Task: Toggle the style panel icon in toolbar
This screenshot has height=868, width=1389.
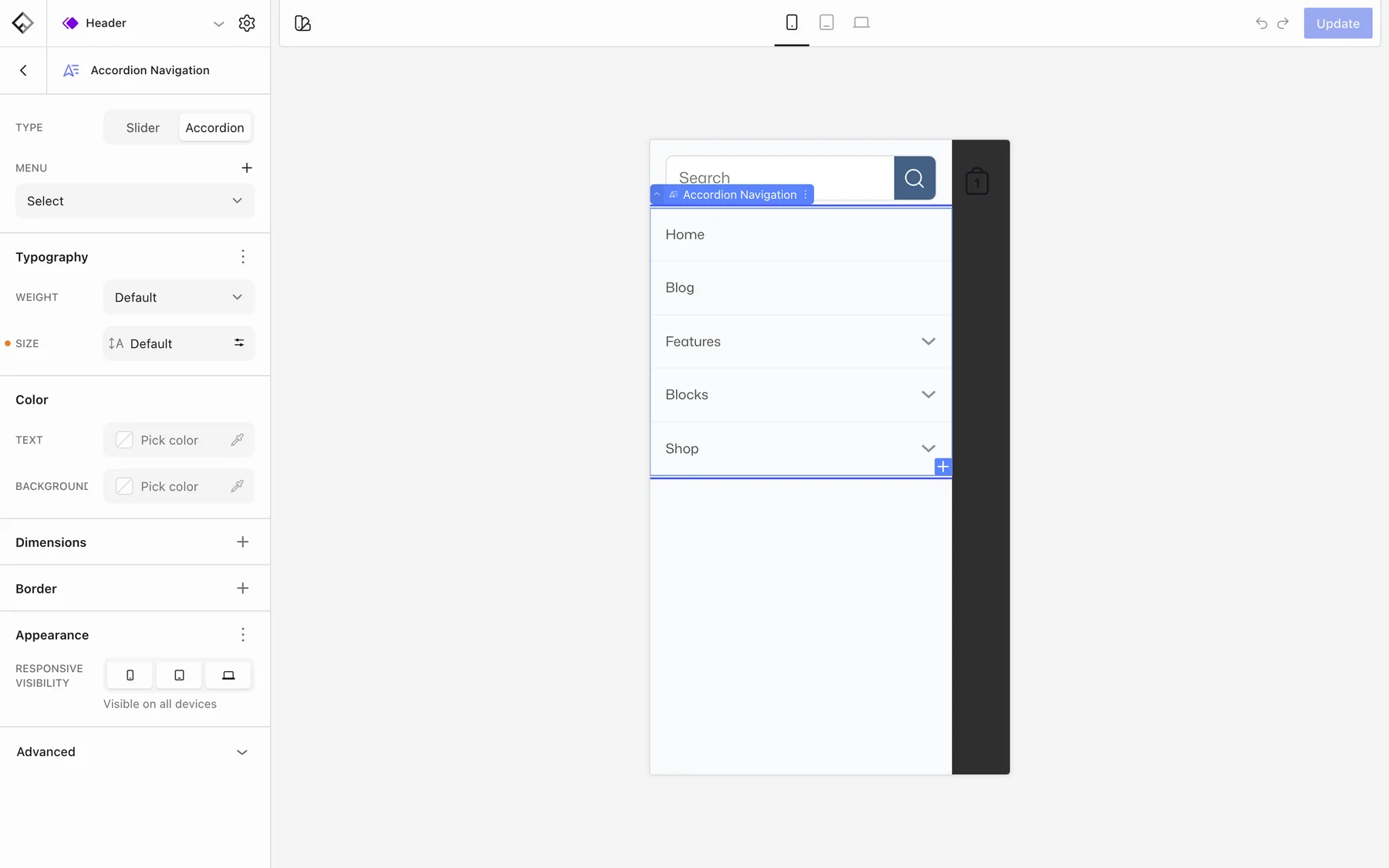Action: point(302,23)
